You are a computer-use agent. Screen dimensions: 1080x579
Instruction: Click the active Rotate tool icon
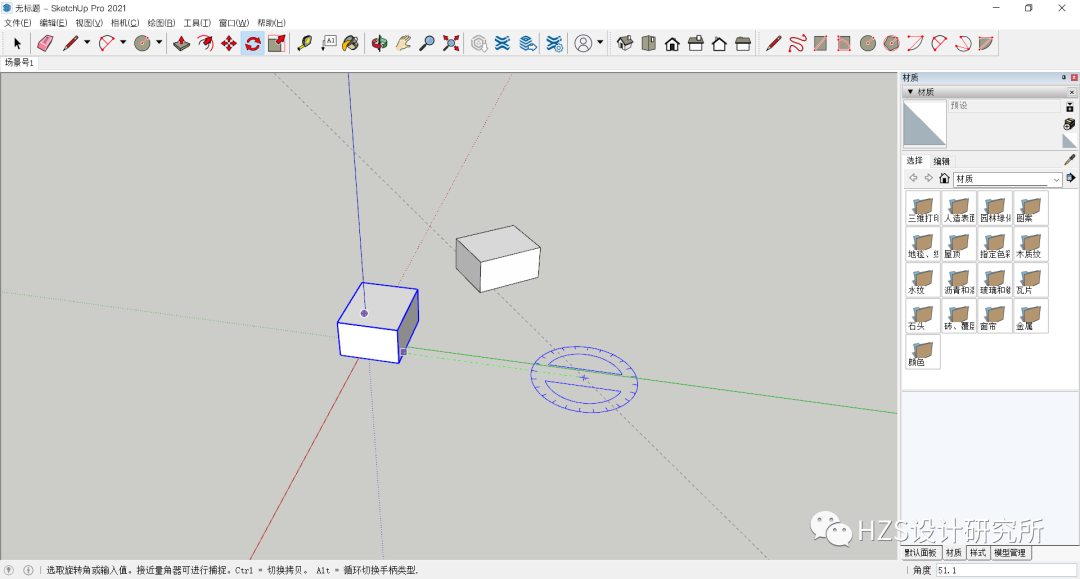[250, 43]
